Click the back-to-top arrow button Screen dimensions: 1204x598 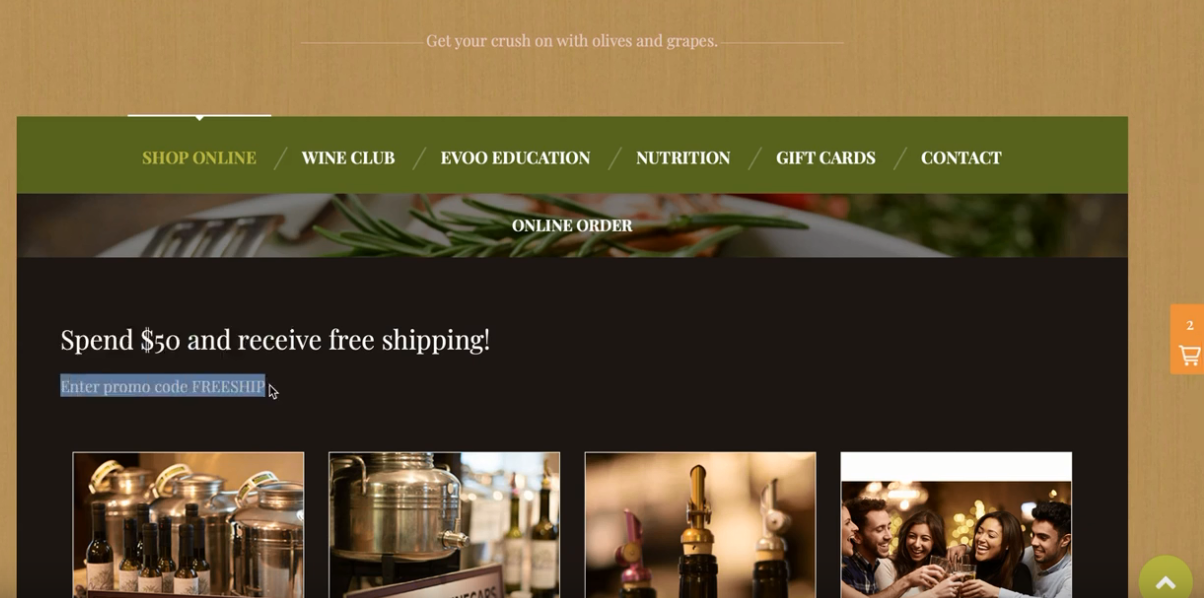click(x=1165, y=580)
